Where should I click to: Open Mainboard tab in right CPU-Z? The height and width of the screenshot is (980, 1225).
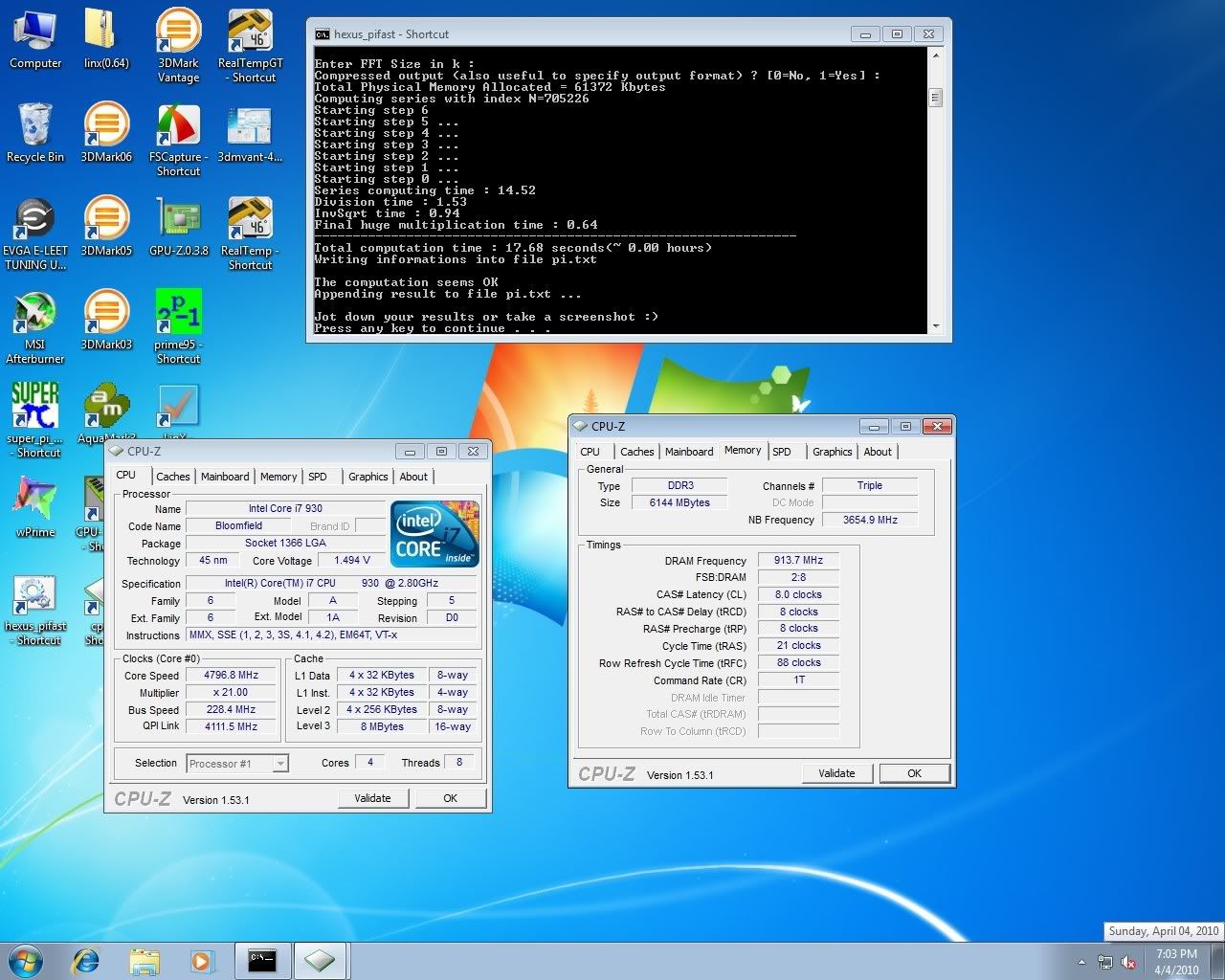pyautogui.click(x=689, y=452)
